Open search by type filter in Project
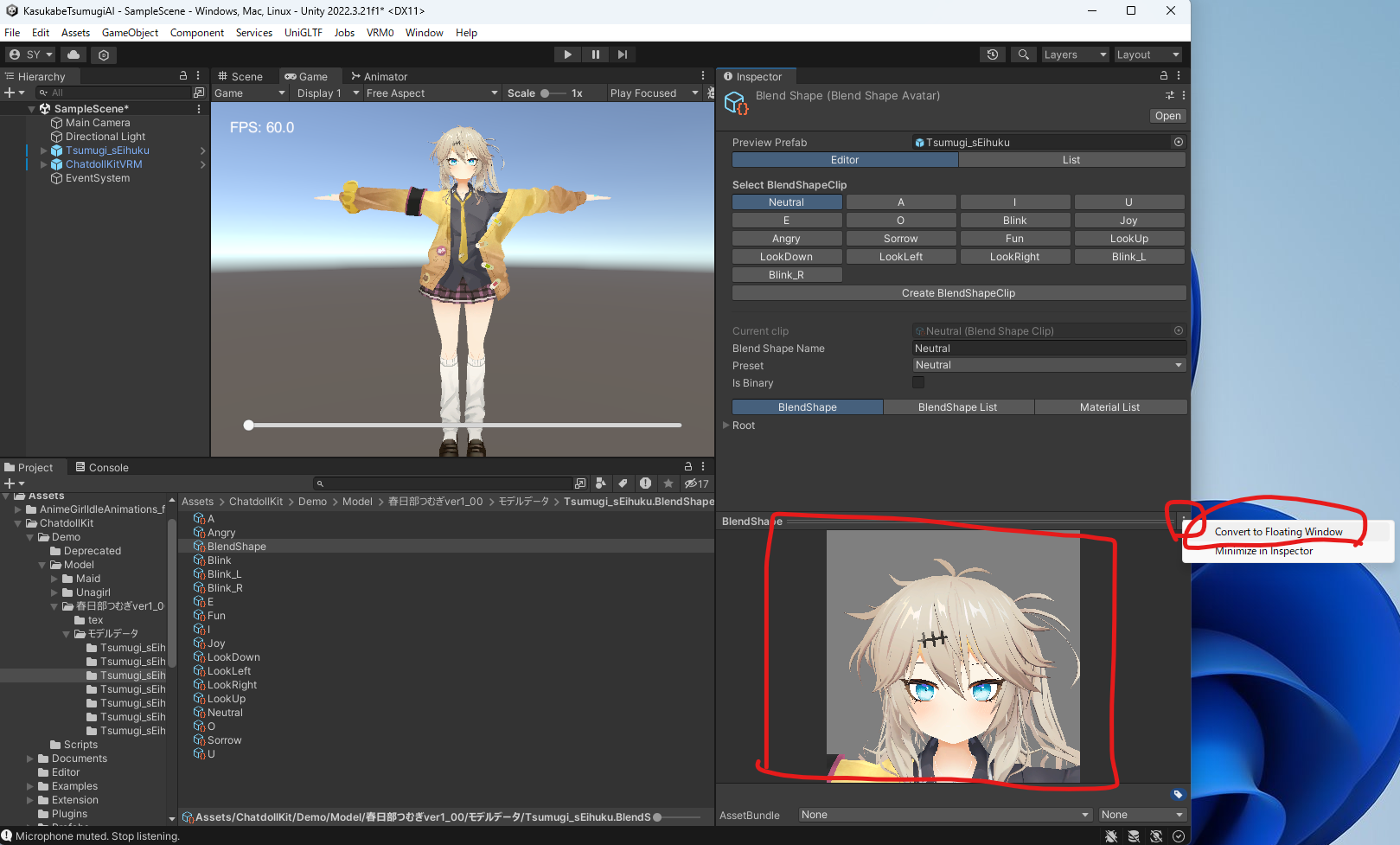 coord(601,483)
